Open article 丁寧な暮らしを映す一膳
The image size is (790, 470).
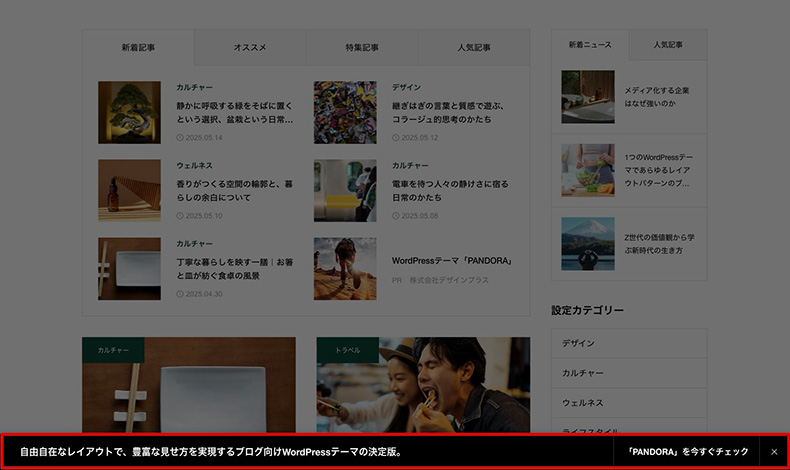point(234,269)
